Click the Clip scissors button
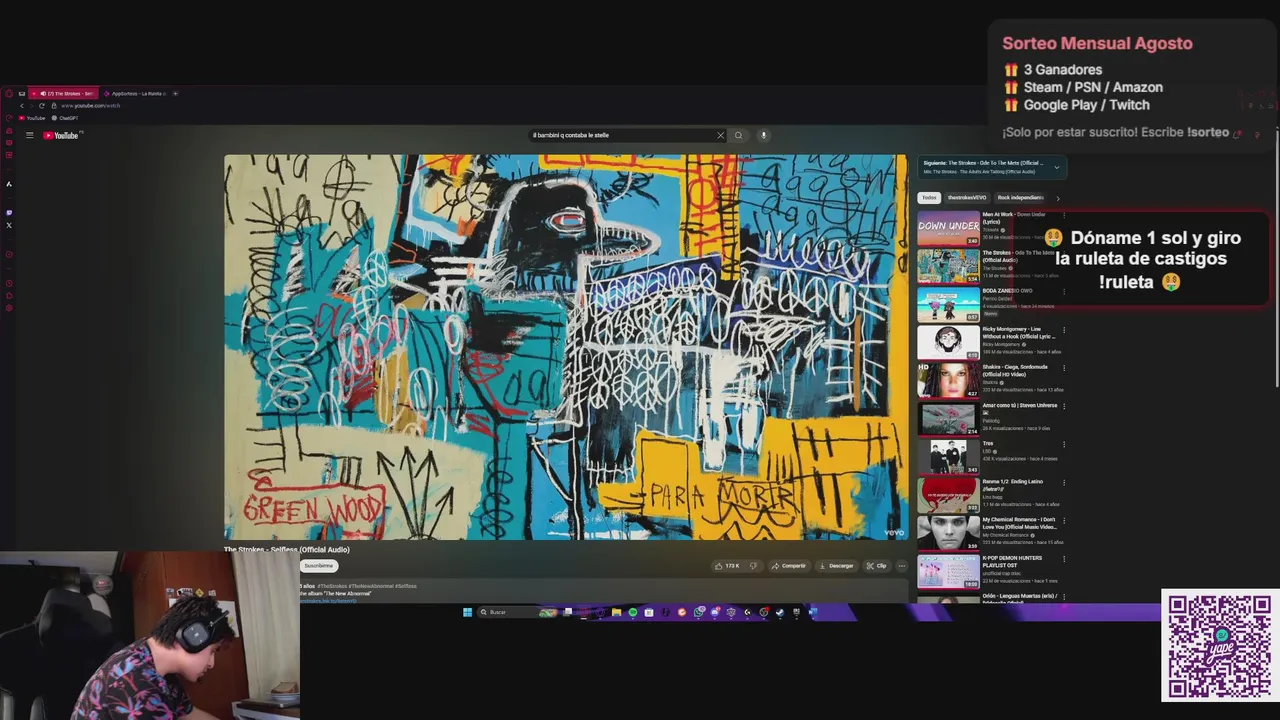The image size is (1280, 720). [x=876, y=566]
